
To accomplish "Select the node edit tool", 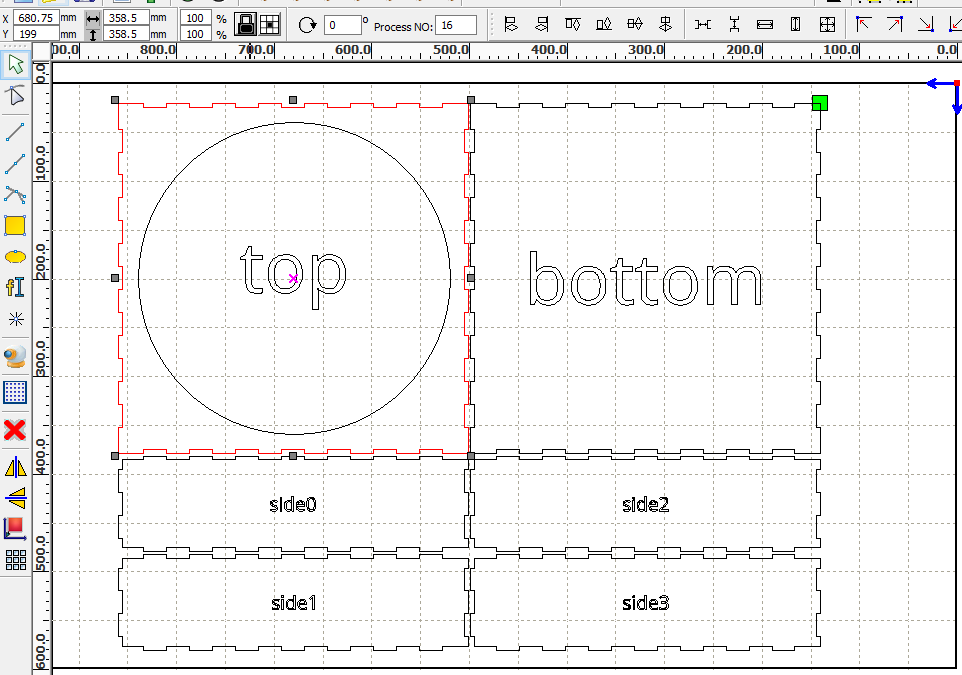I will pos(15,95).
